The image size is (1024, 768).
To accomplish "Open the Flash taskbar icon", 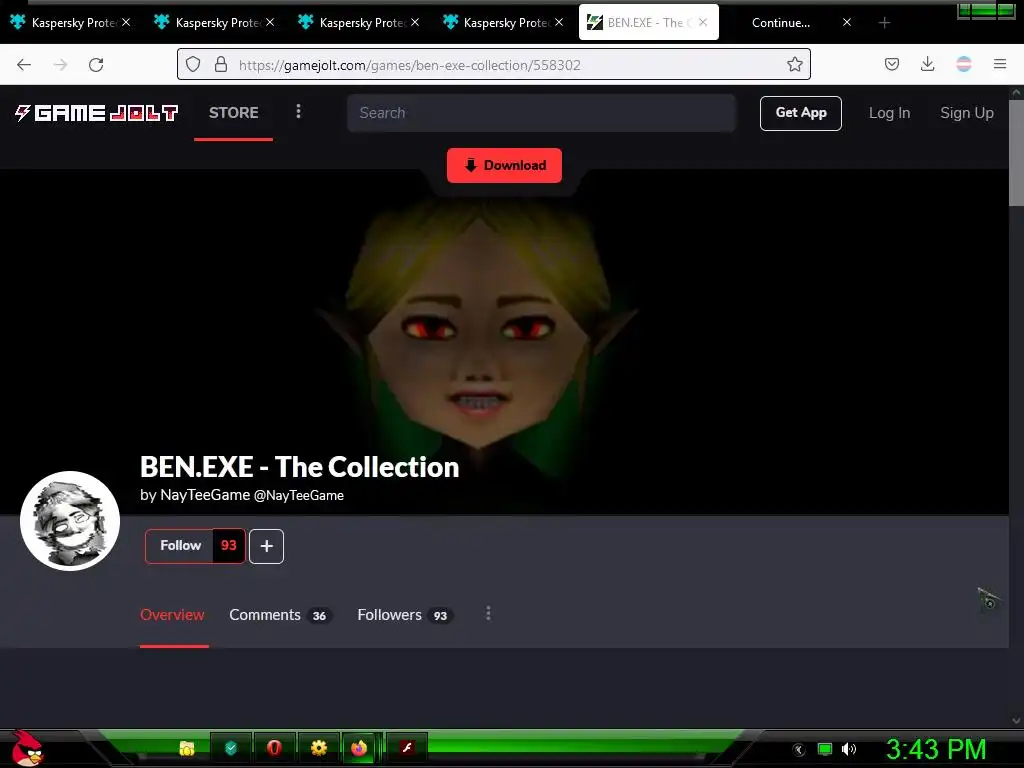I will coord(407,747).
